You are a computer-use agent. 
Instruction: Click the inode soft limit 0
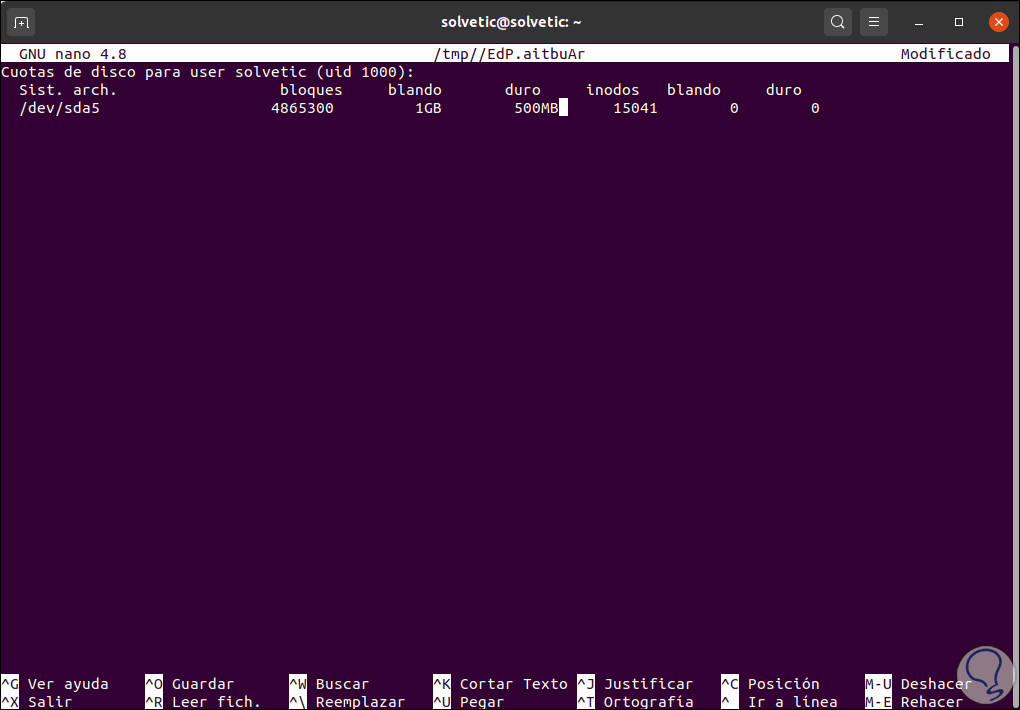(734, 108)
